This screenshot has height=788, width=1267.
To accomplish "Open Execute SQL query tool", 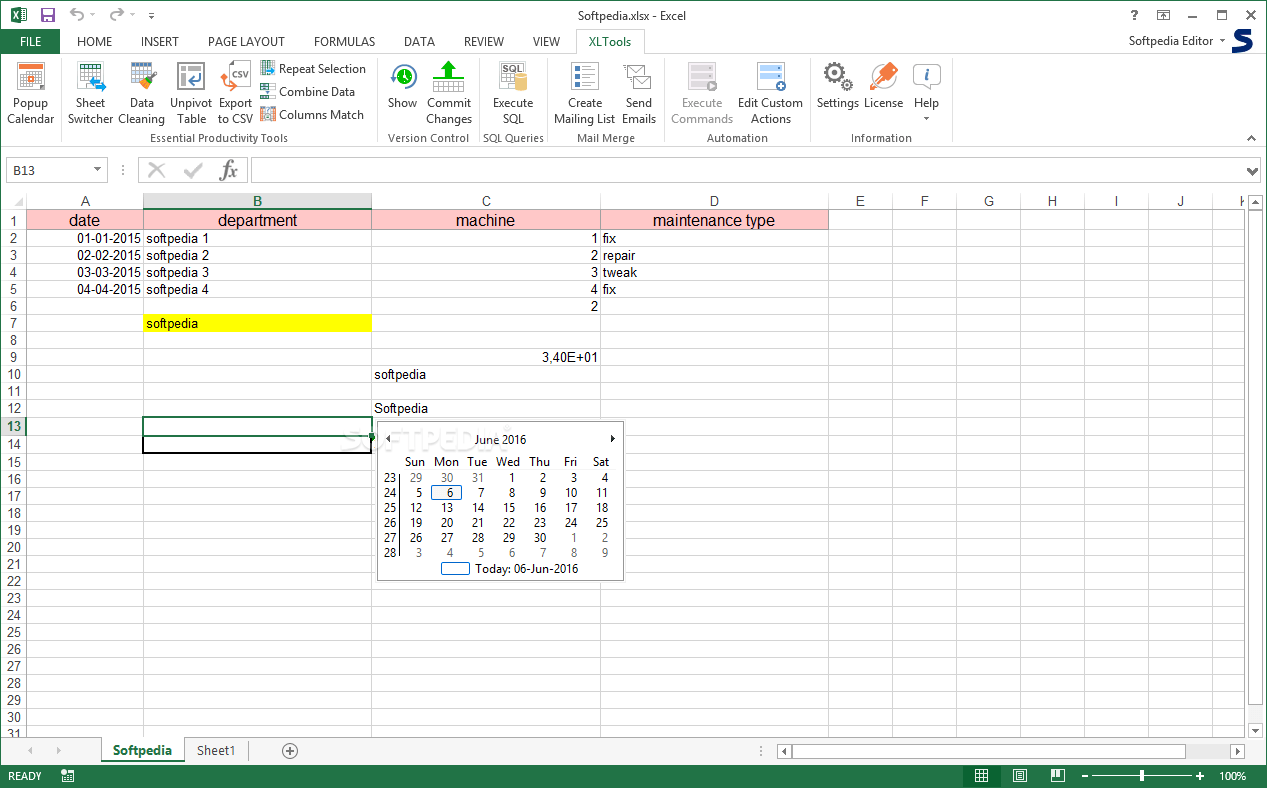I will tap(513, 93).
